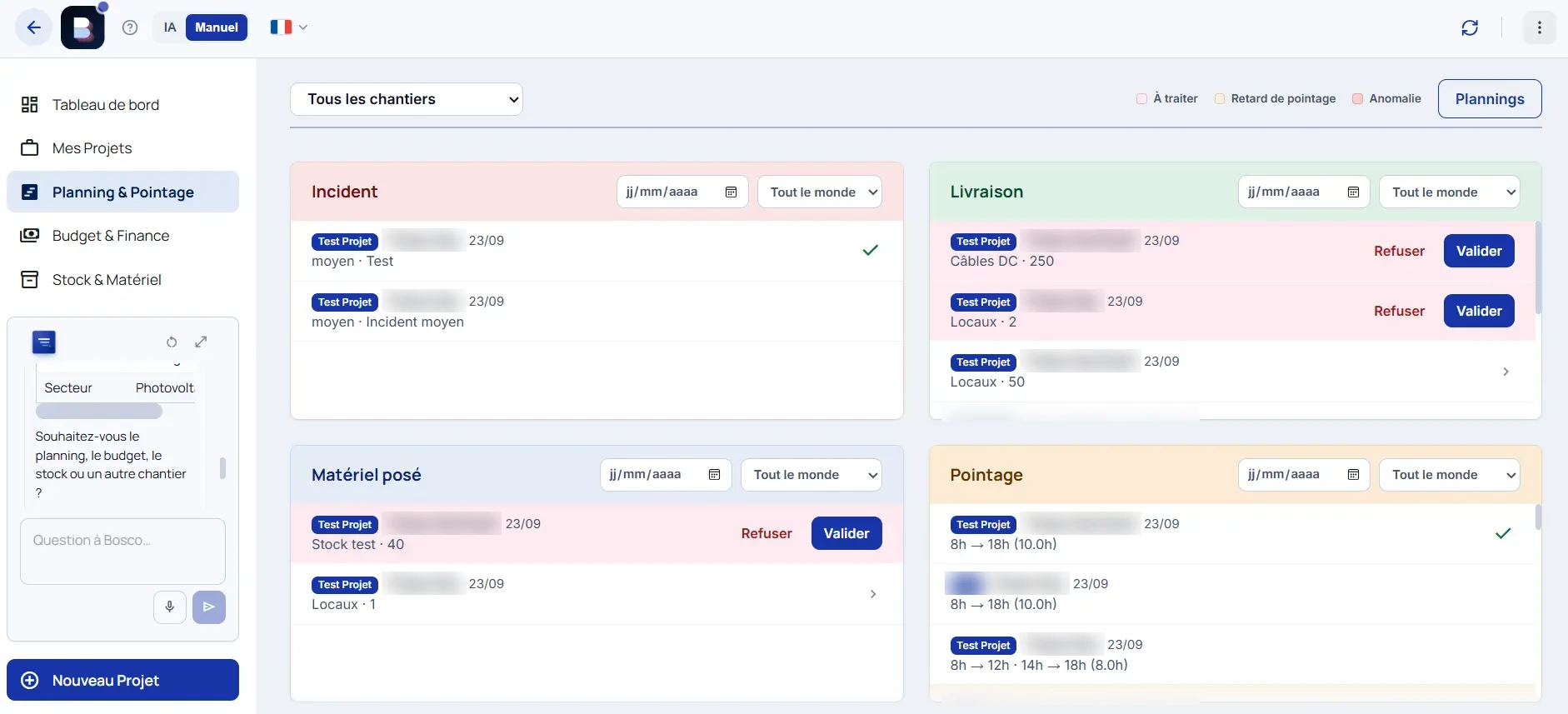
Task: Open Livraison Tout le monde filter
Action: click(1450, 192)
